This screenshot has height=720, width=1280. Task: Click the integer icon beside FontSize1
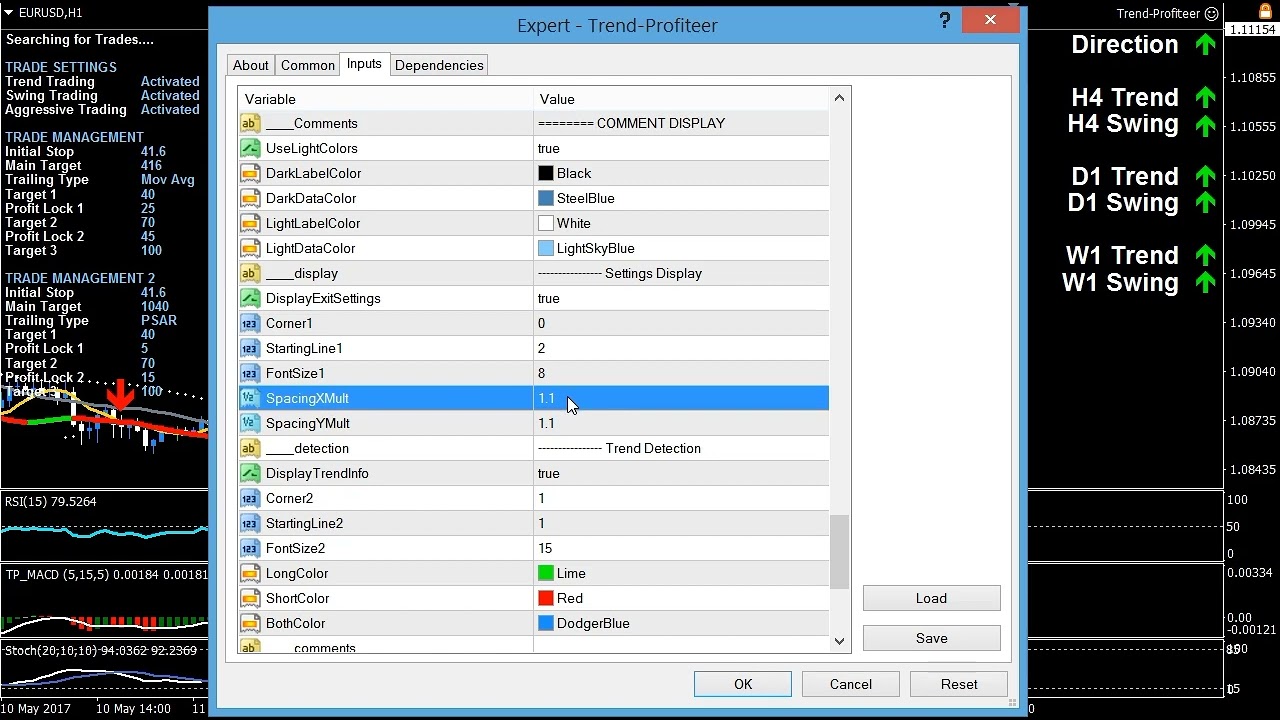249,373
